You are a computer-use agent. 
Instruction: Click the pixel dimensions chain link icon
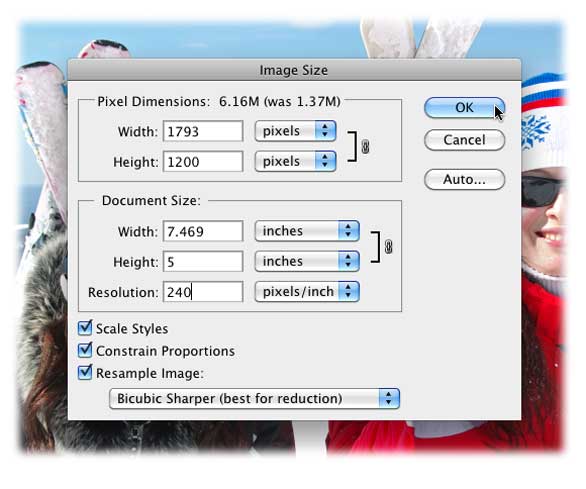(365, 147)
